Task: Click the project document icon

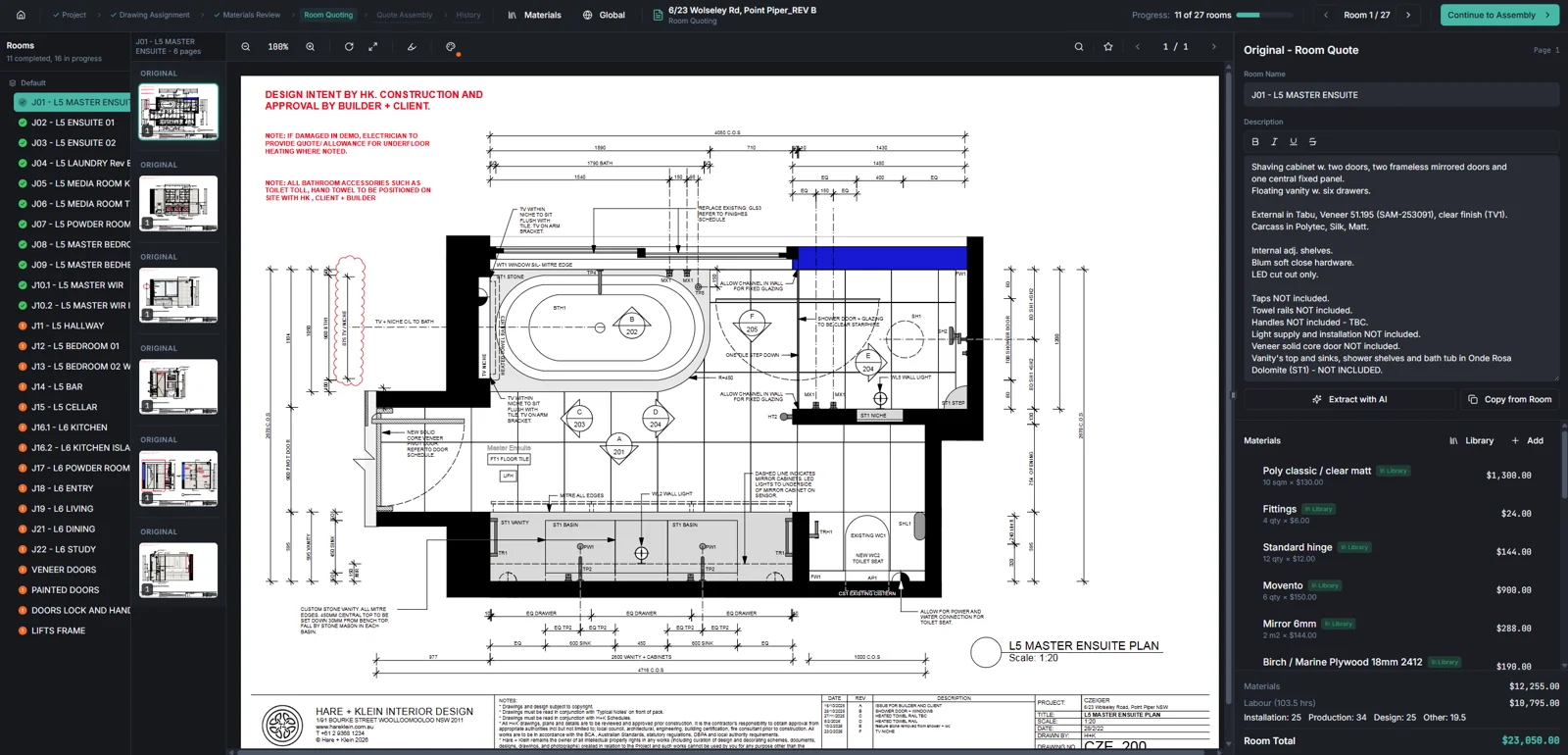Action: [659, 15]
